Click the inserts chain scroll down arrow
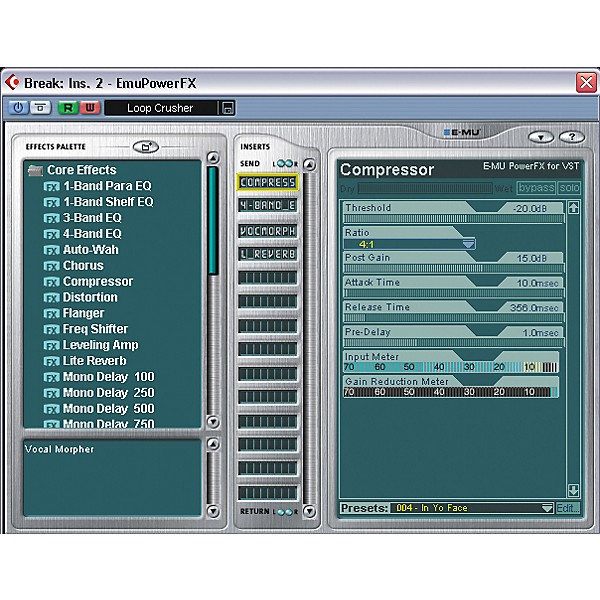 (x=310, y=511)
